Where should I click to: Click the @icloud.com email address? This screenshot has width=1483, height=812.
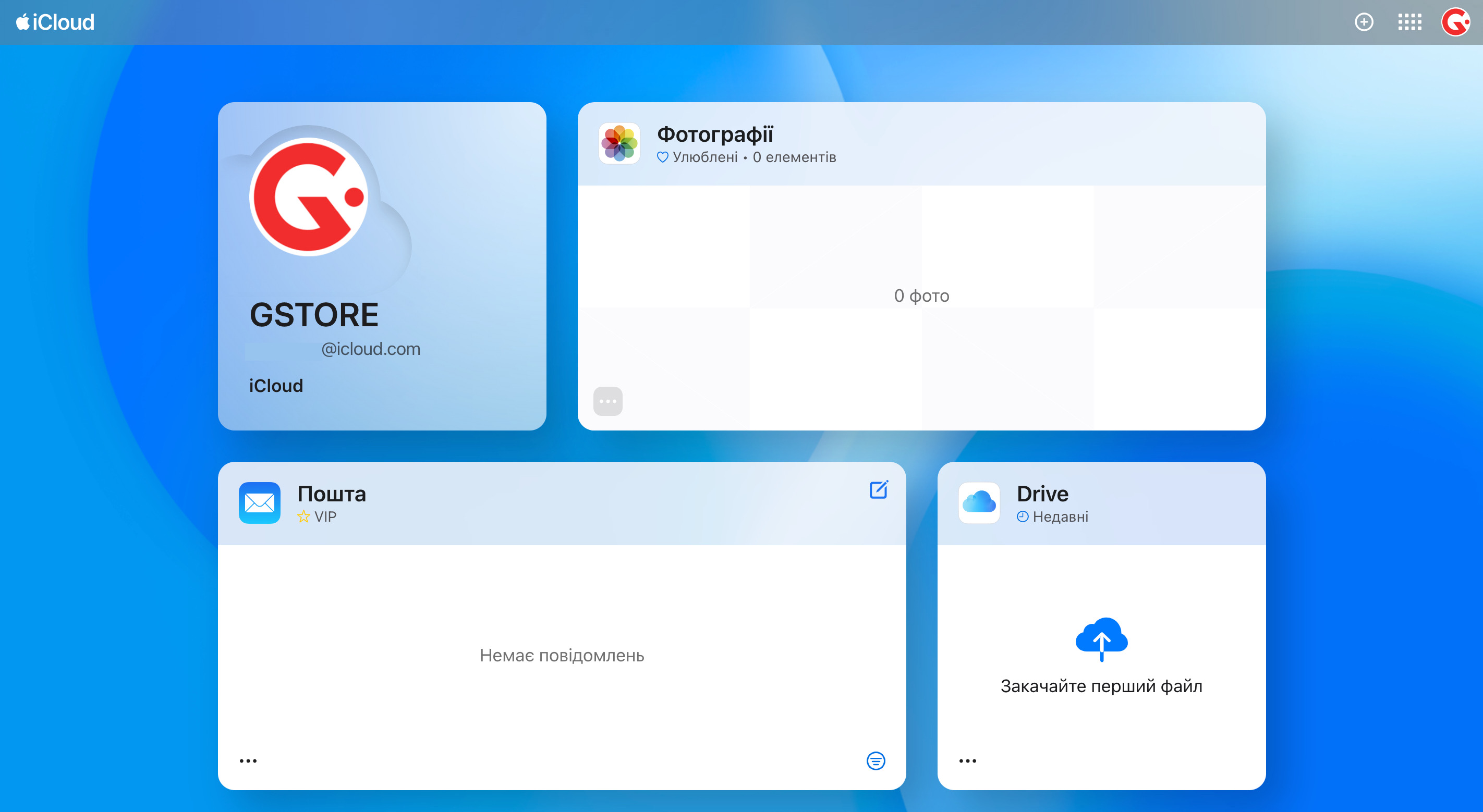pyautogui.click(x=370, y=349)
